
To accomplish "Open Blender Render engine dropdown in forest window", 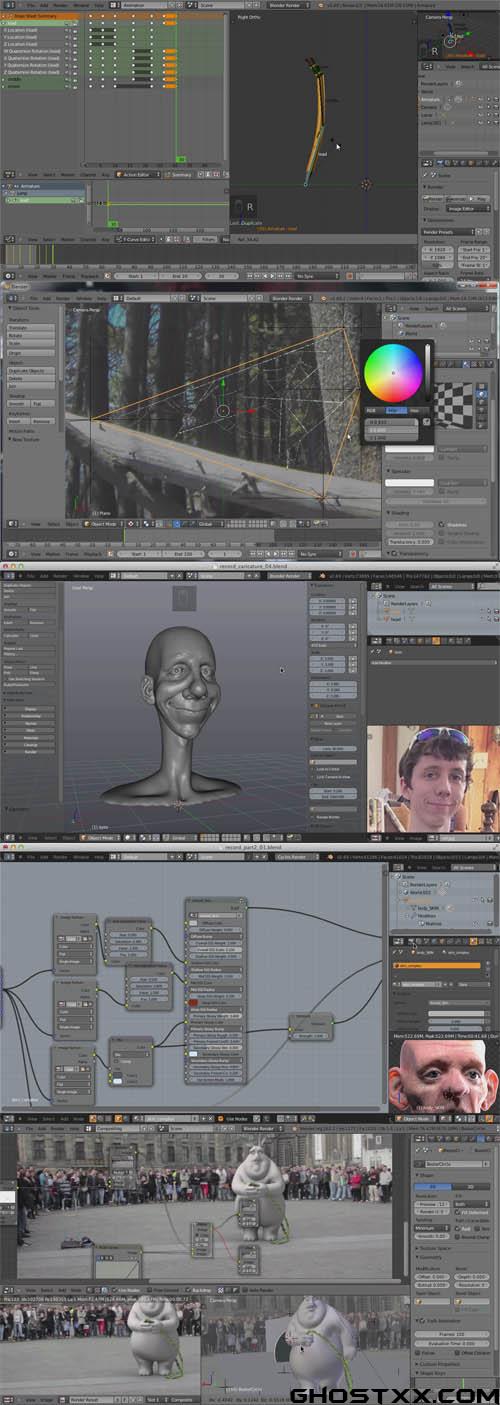I will click(x=290, y=297).
